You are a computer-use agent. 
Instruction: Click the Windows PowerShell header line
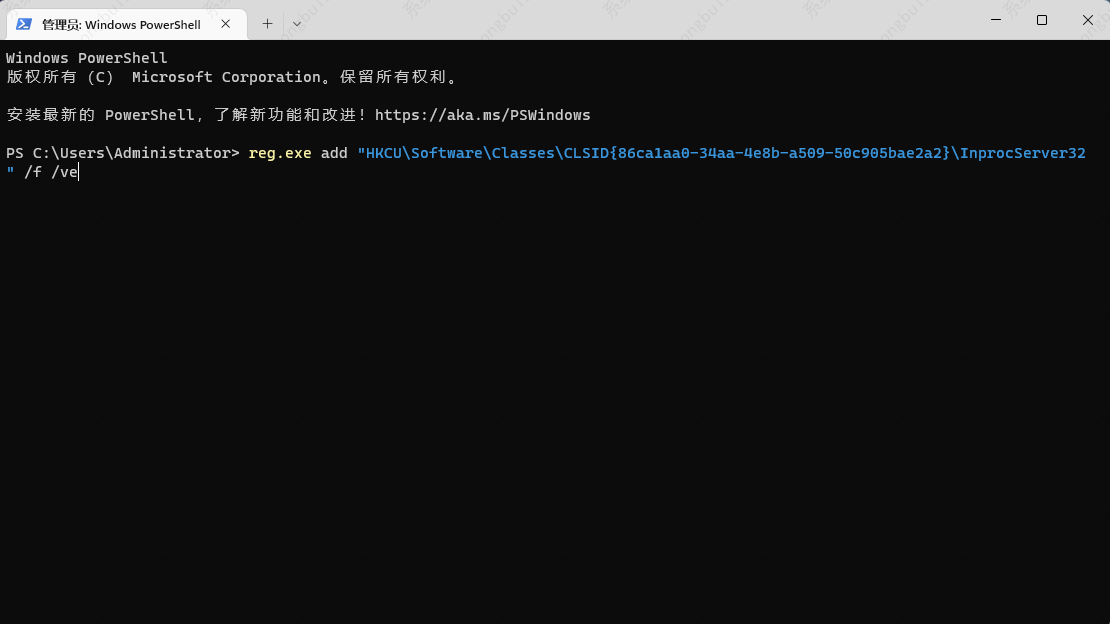tap(87, 58)
